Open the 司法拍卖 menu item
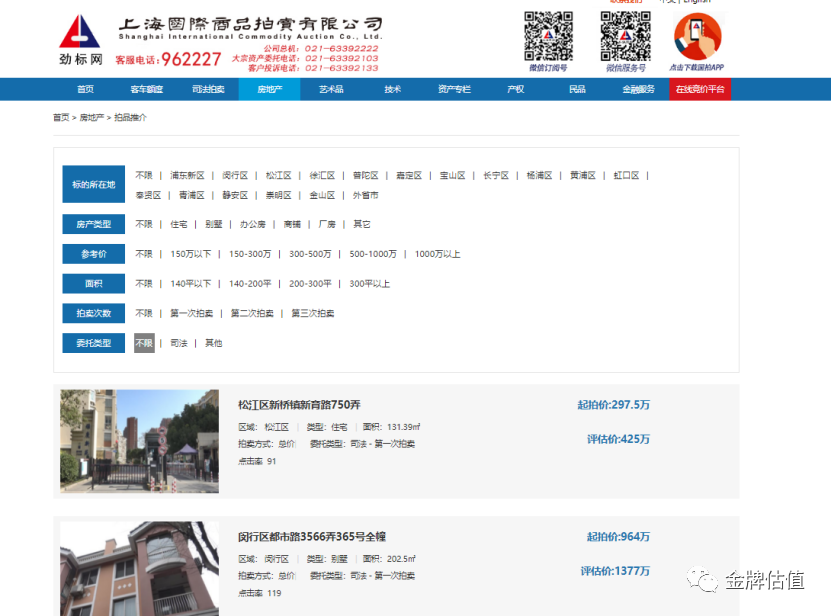Screen dimensions: 831x616 tap(208, 89)
